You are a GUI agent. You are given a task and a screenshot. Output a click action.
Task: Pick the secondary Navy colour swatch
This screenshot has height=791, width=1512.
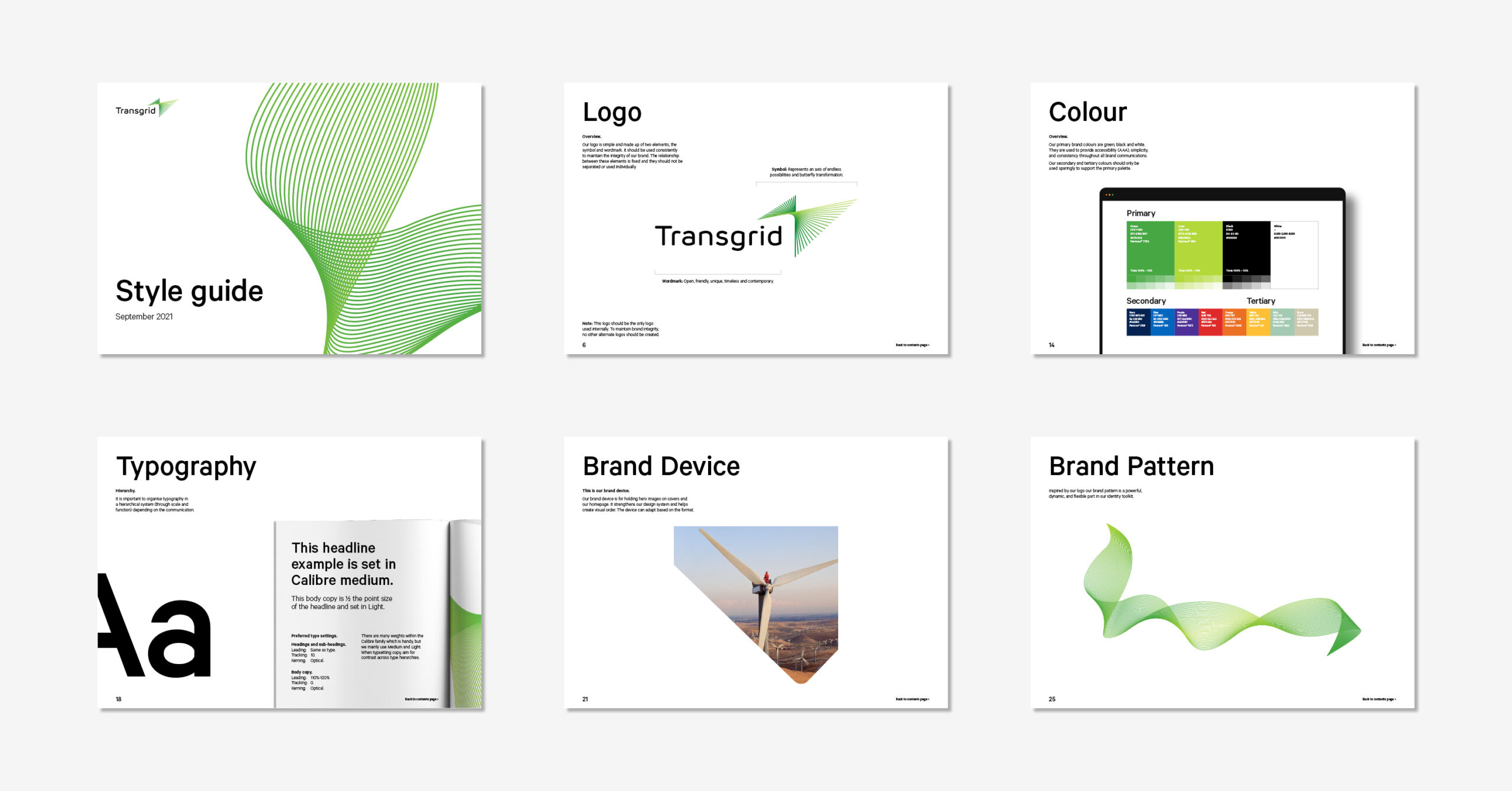pos(1139,322)
